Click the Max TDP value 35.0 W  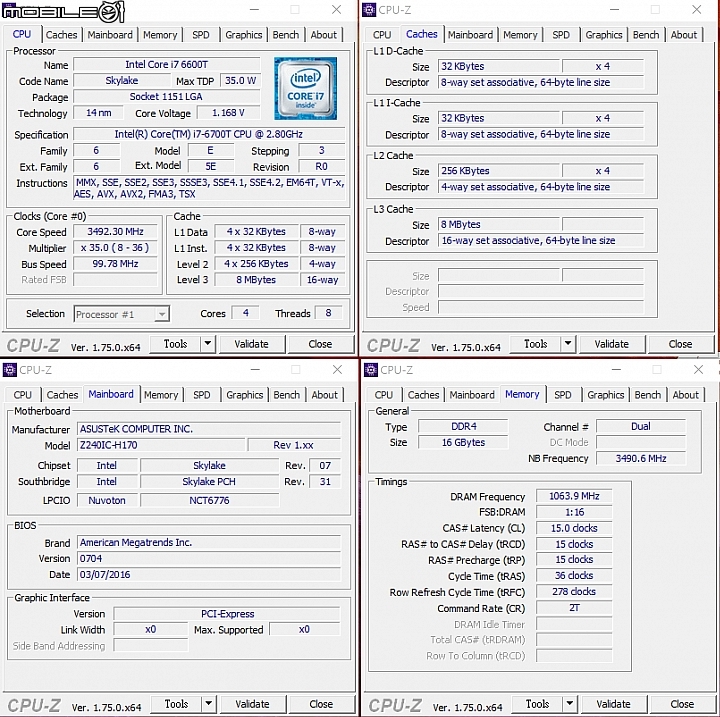click(240, 81)
